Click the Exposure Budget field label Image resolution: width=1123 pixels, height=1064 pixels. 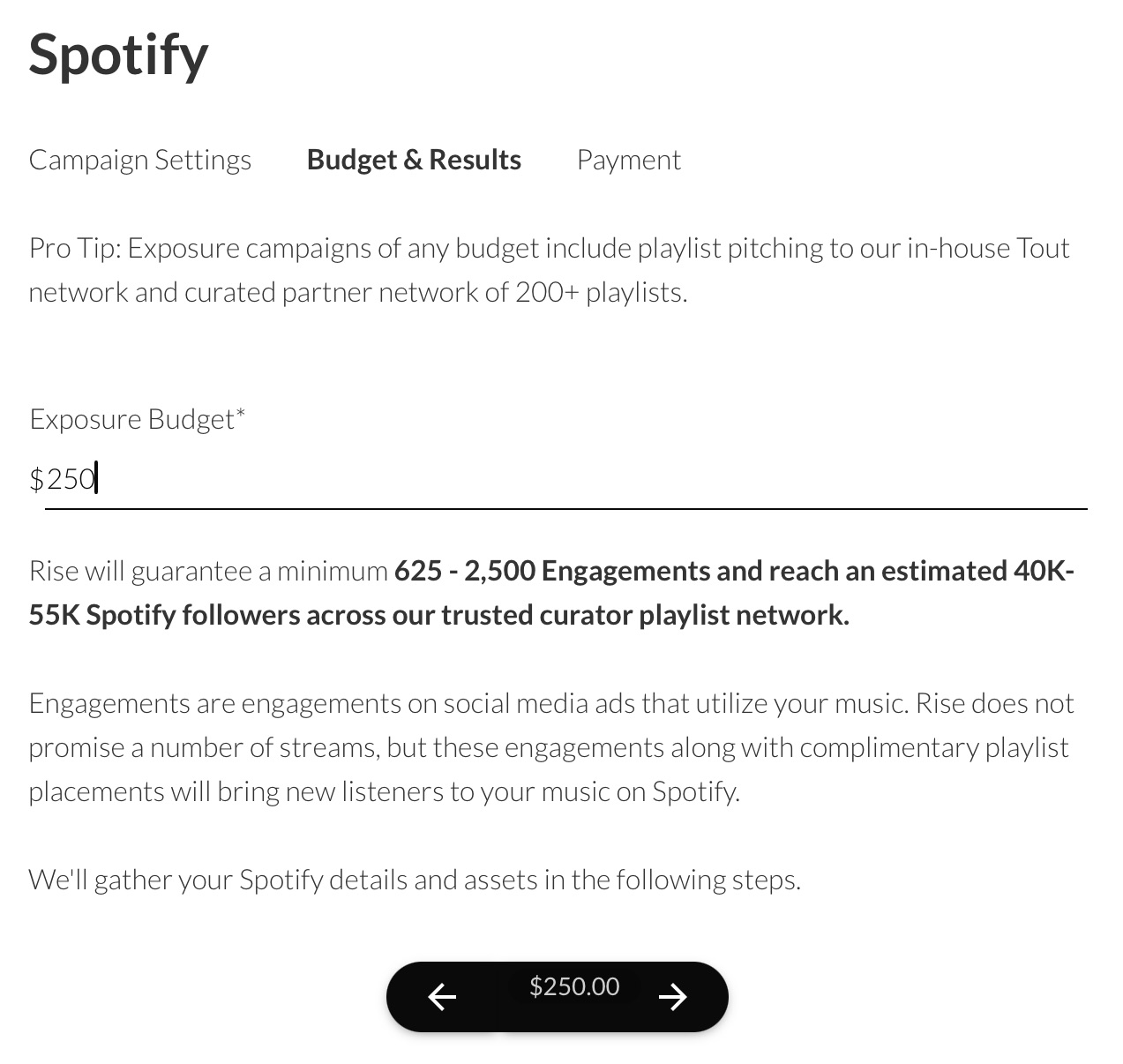[x=137, y=418]
